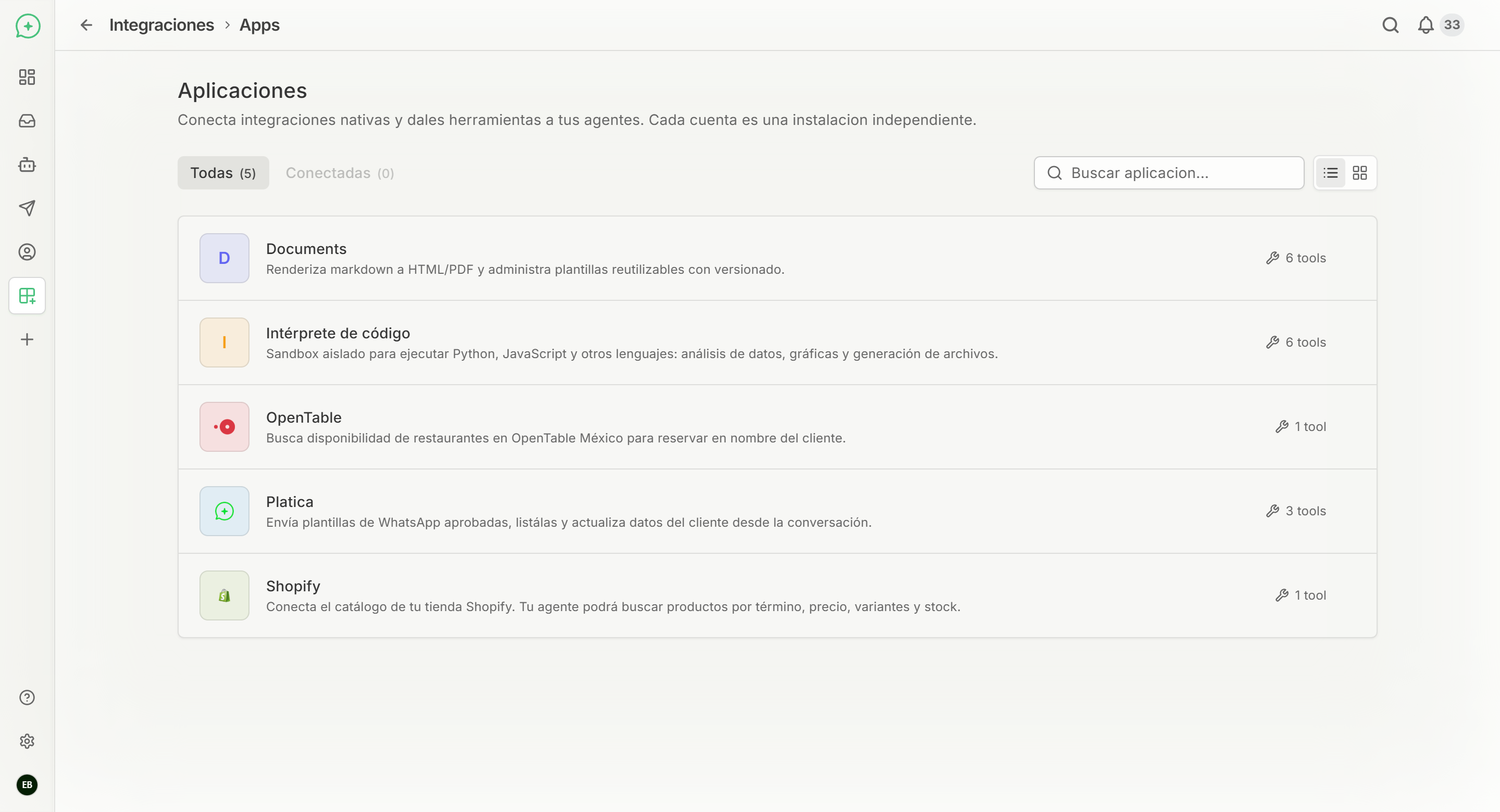This screenshot has height=812, width=1500.
Task: Click the Integraciones breadcrumb link
Action: point(161,25)
